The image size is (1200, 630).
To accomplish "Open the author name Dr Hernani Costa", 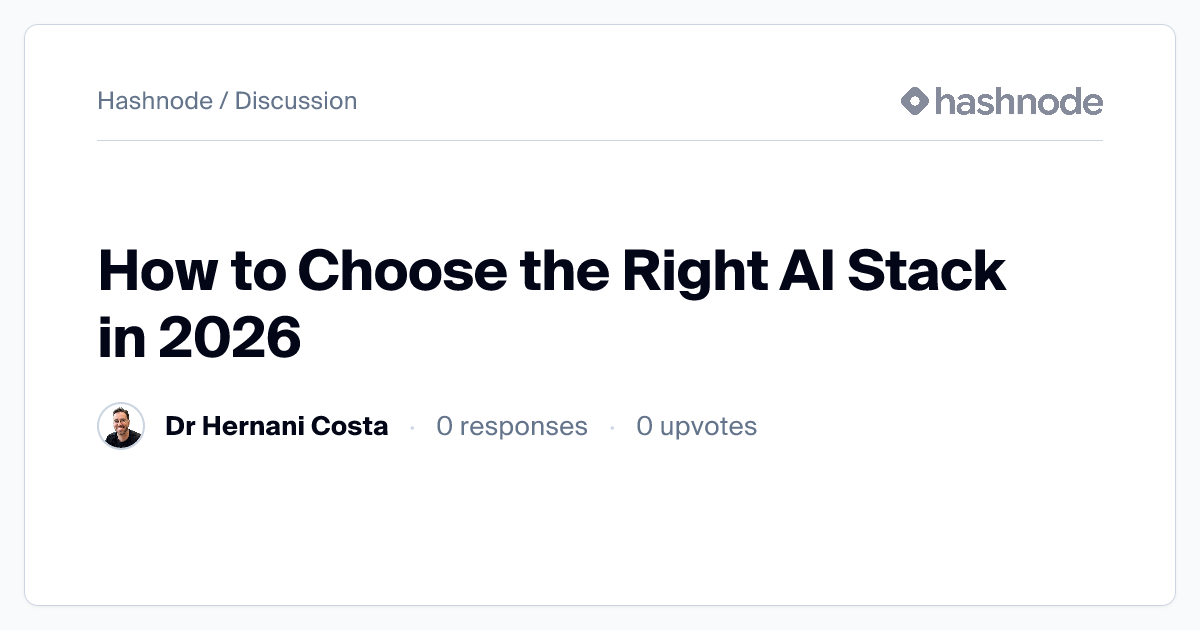I will coord(276,427).
